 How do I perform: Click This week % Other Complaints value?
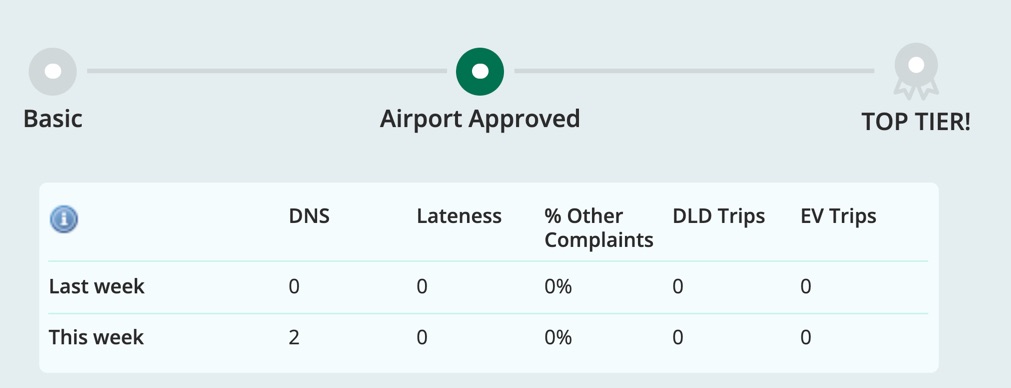[x=558, y=338]
